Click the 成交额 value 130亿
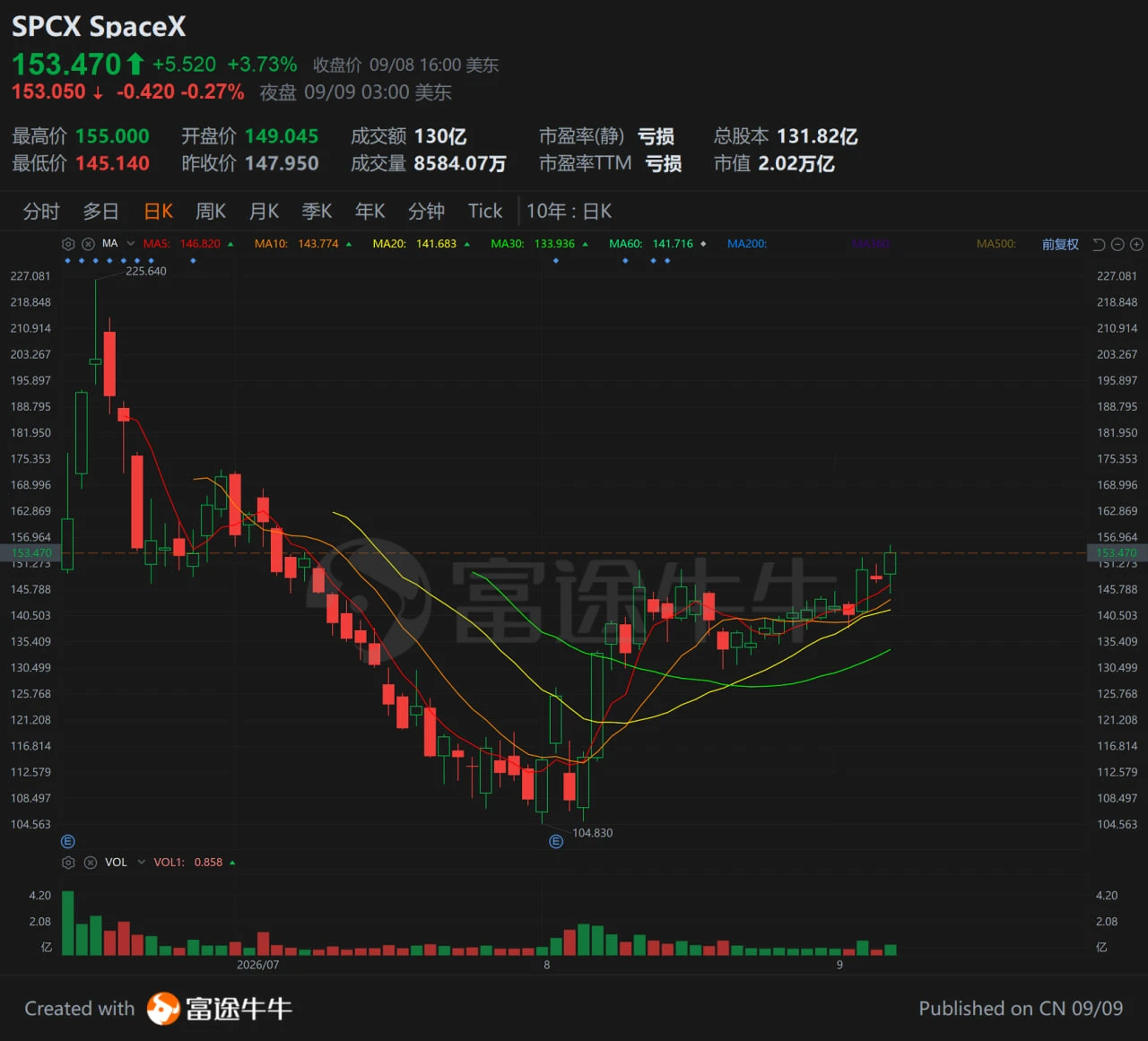Screen dimensions: 1148x1041 click(440, 136)
